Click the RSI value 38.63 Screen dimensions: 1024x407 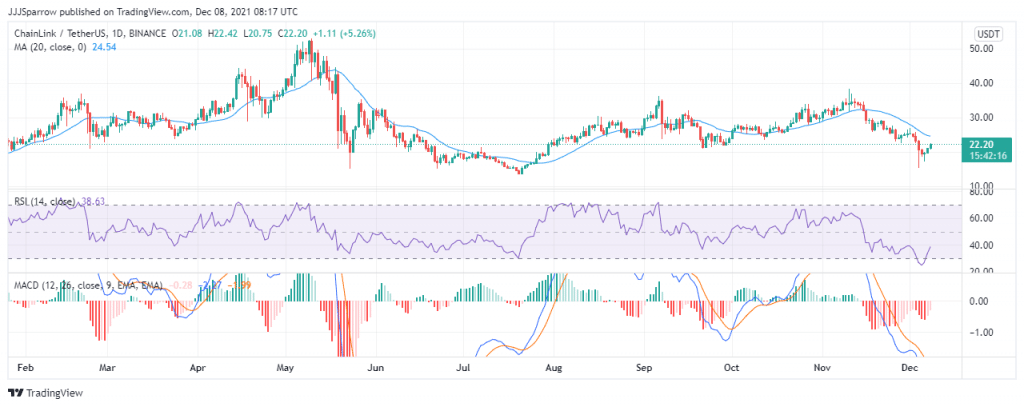[93, 201]
